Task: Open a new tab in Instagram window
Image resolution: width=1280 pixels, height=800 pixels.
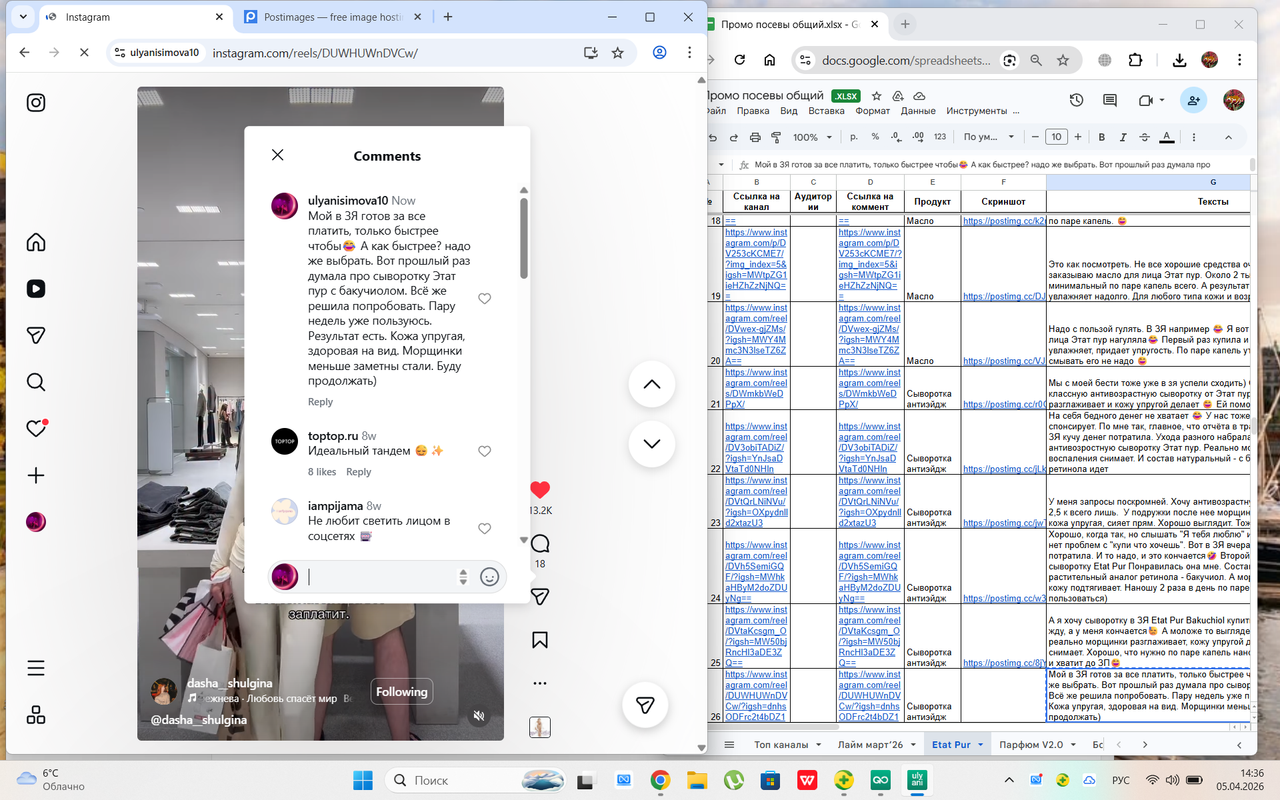Action: click(448, 17)
